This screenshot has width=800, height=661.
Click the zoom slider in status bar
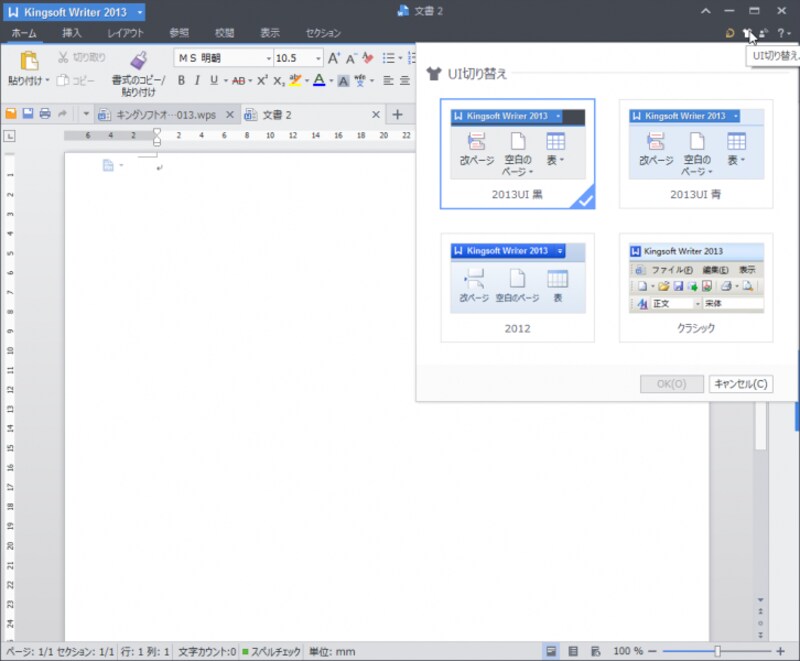click(717, 651)
